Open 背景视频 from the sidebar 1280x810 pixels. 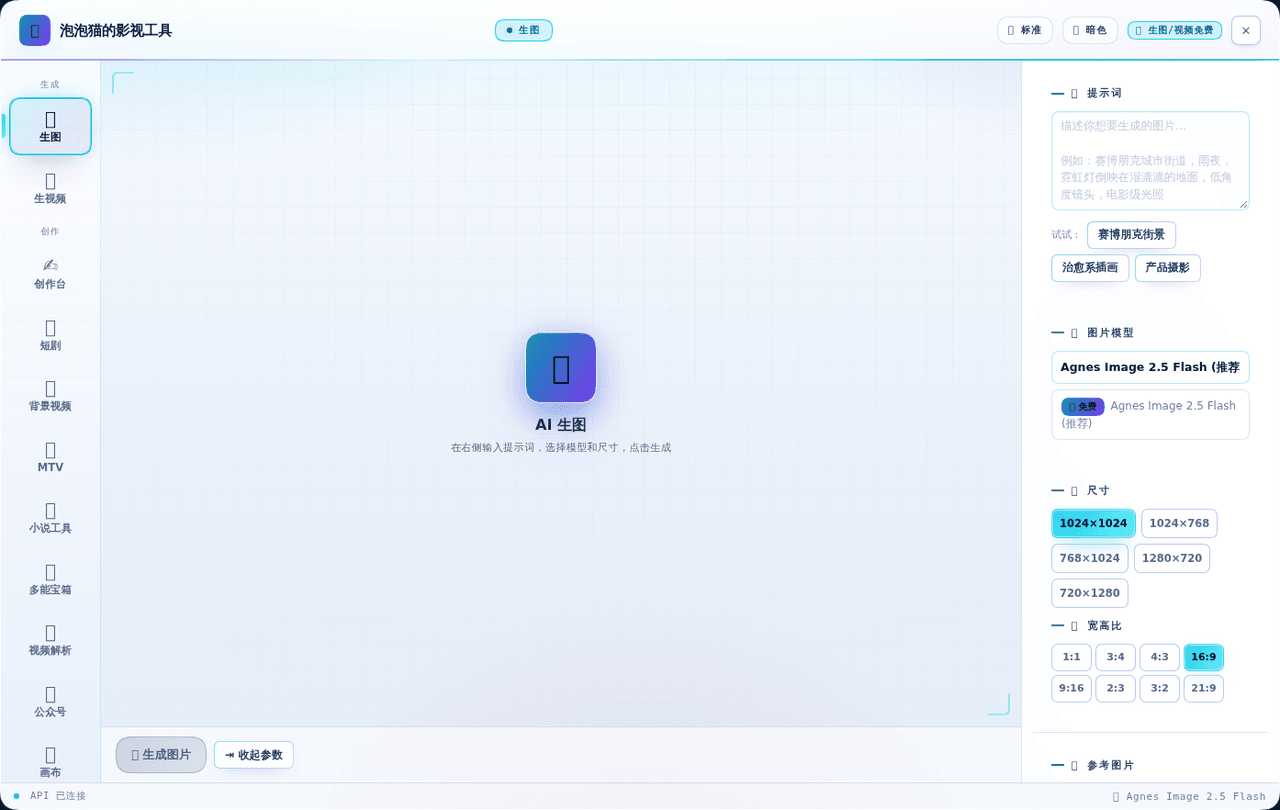click(x=50, y=395)
